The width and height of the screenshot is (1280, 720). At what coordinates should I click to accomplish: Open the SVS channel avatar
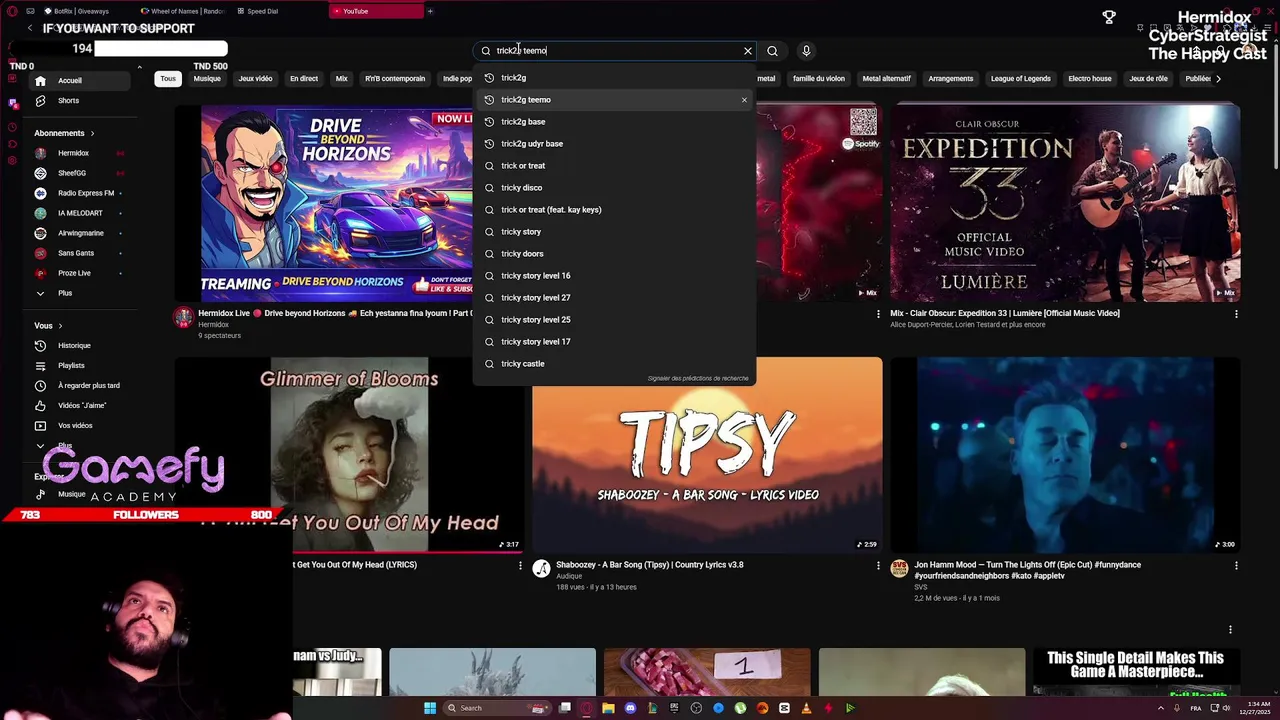899,569
